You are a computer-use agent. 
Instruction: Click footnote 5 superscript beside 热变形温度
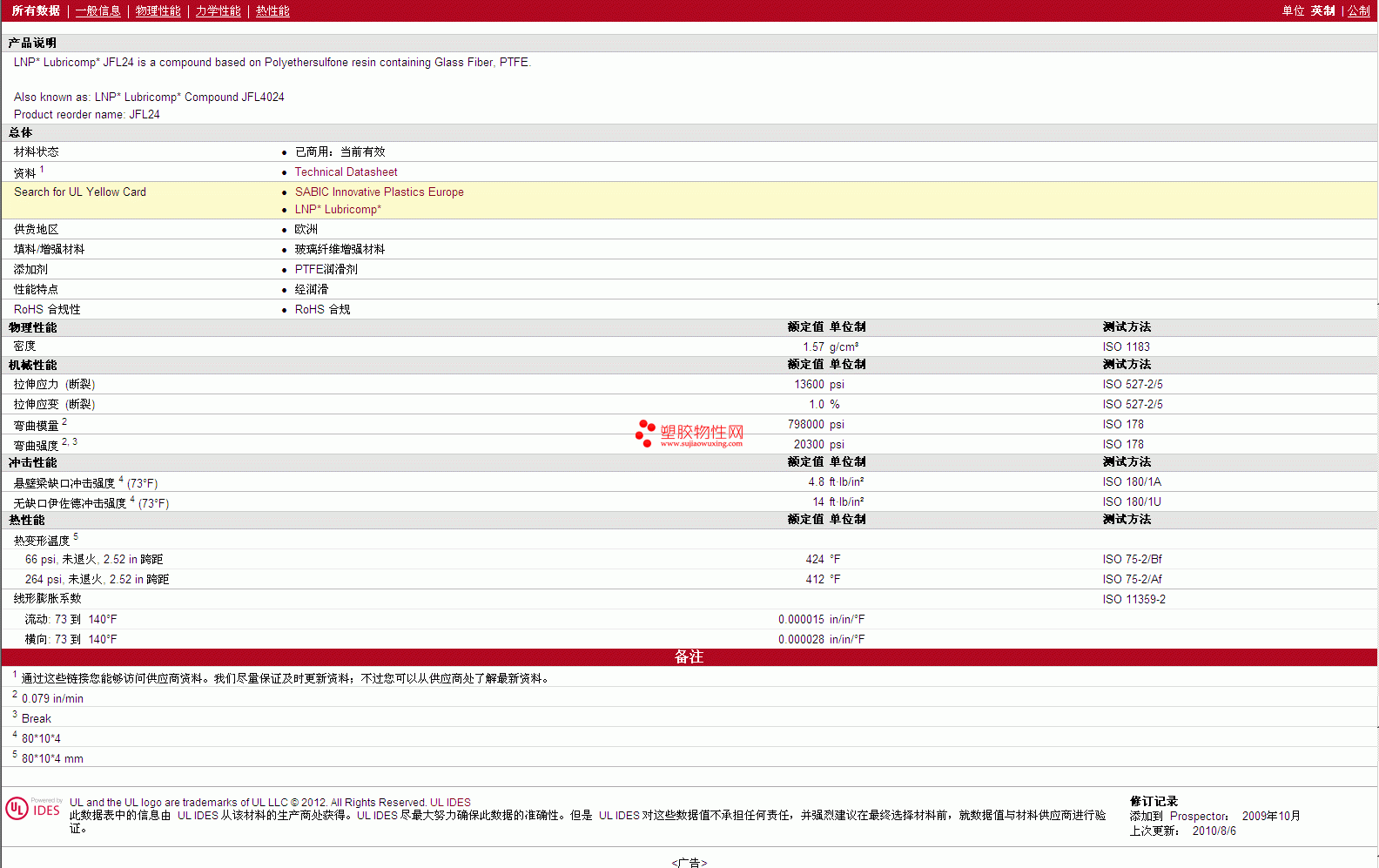[x=76, y=536]
